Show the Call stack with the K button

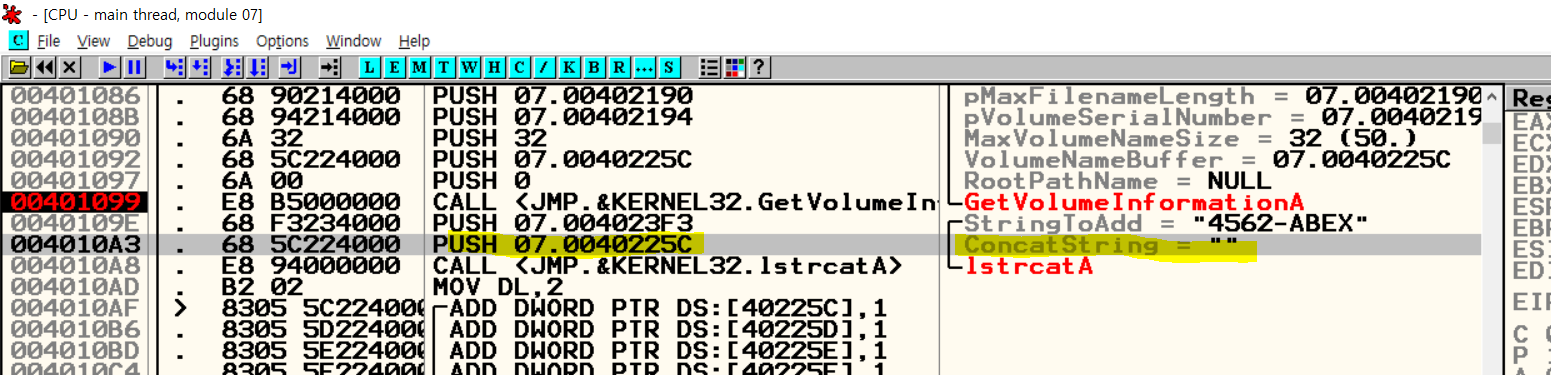coord(569,68)
